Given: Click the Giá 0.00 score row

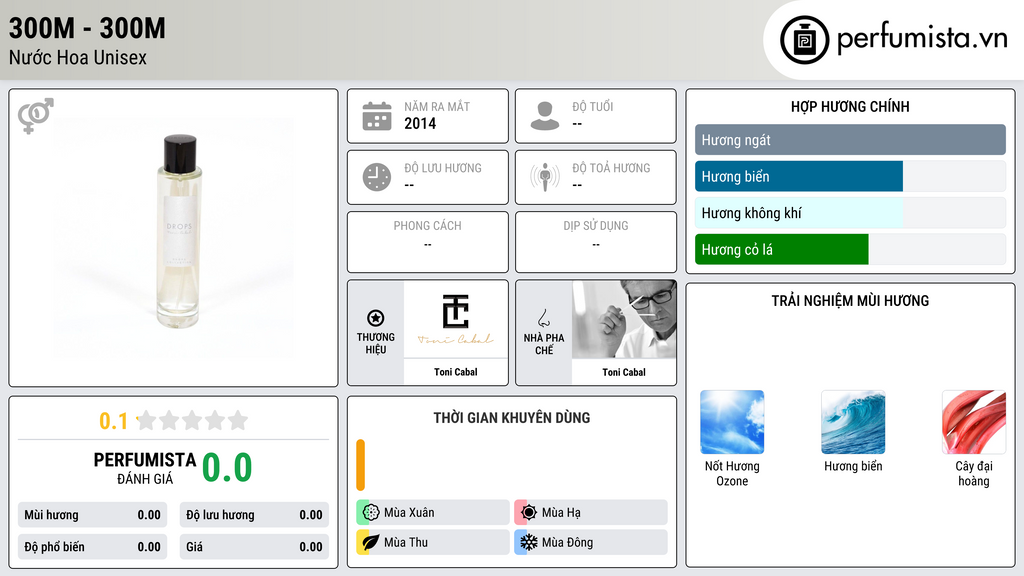Looking at the screenshot, I should (254, 547).
